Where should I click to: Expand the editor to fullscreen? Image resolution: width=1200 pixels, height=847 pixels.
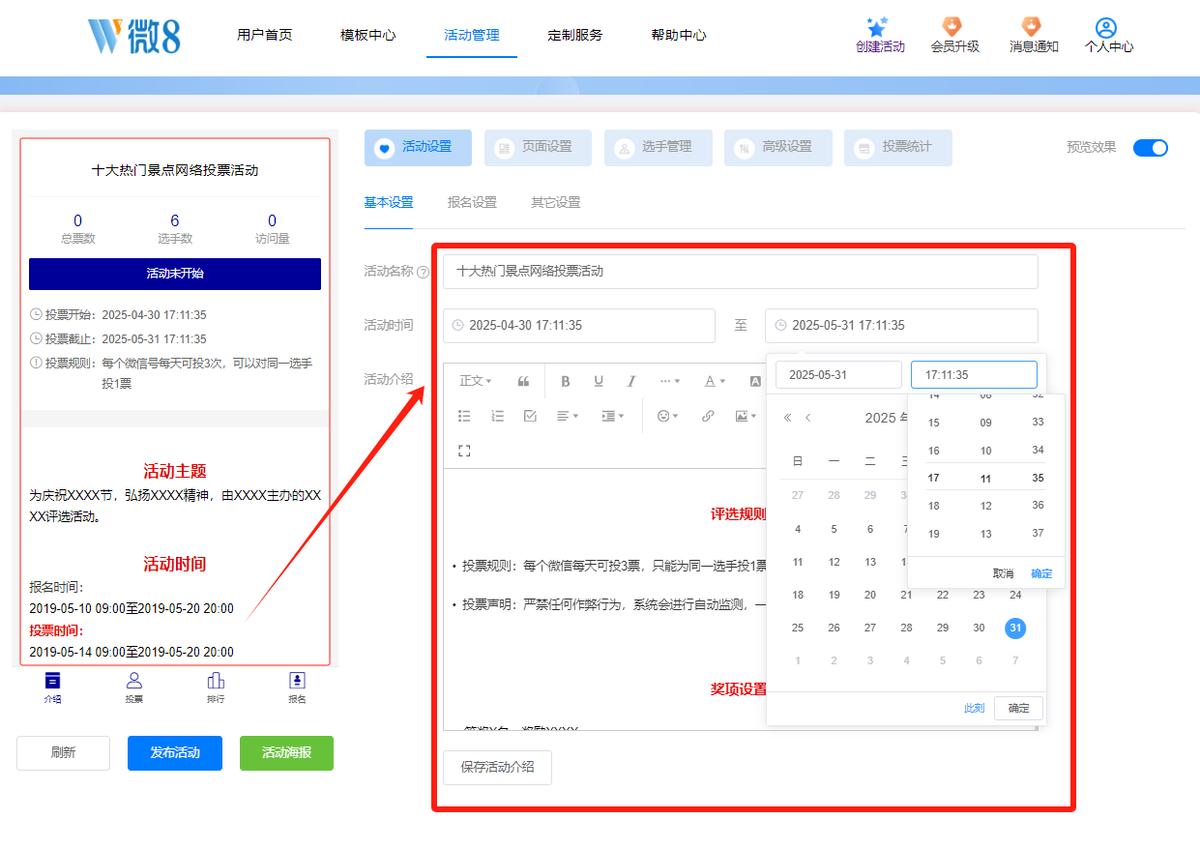point(464,451)
